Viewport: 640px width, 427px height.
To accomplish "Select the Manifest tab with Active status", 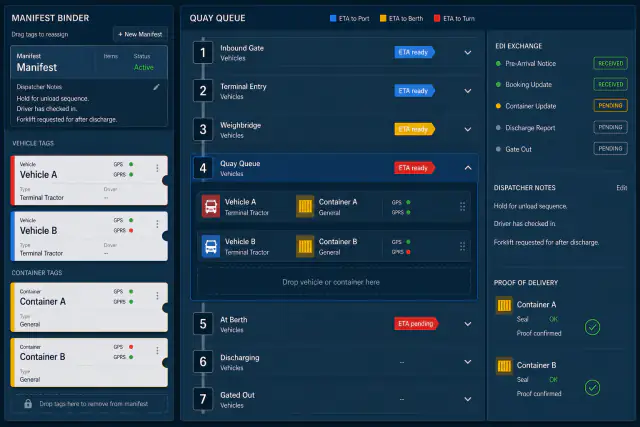I will 89,62.
